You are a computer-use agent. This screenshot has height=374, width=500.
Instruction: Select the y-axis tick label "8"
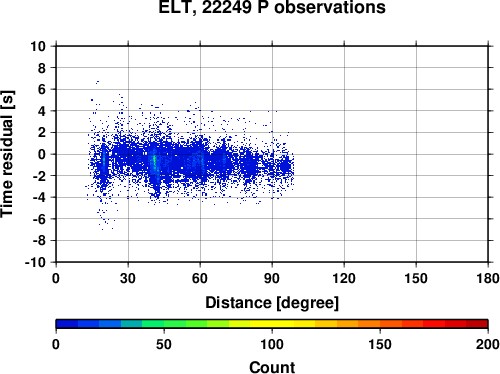42,68
